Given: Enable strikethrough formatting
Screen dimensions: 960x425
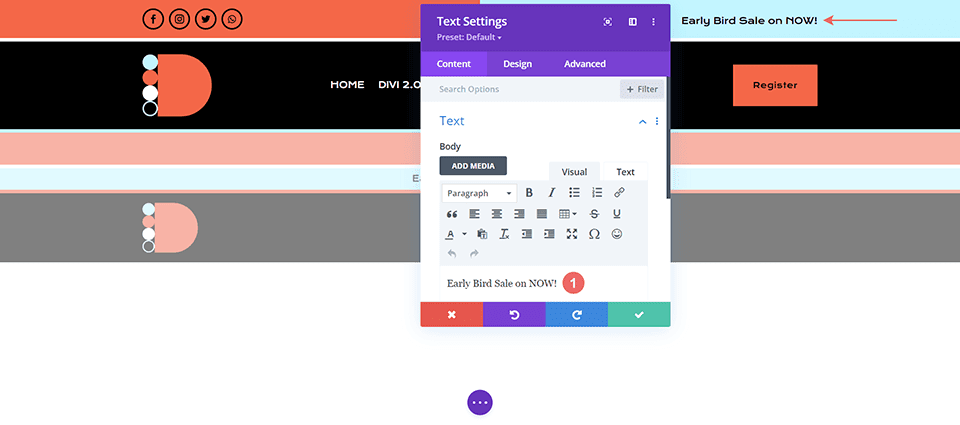Looking at the screenshot, I should tap(595, 214).
